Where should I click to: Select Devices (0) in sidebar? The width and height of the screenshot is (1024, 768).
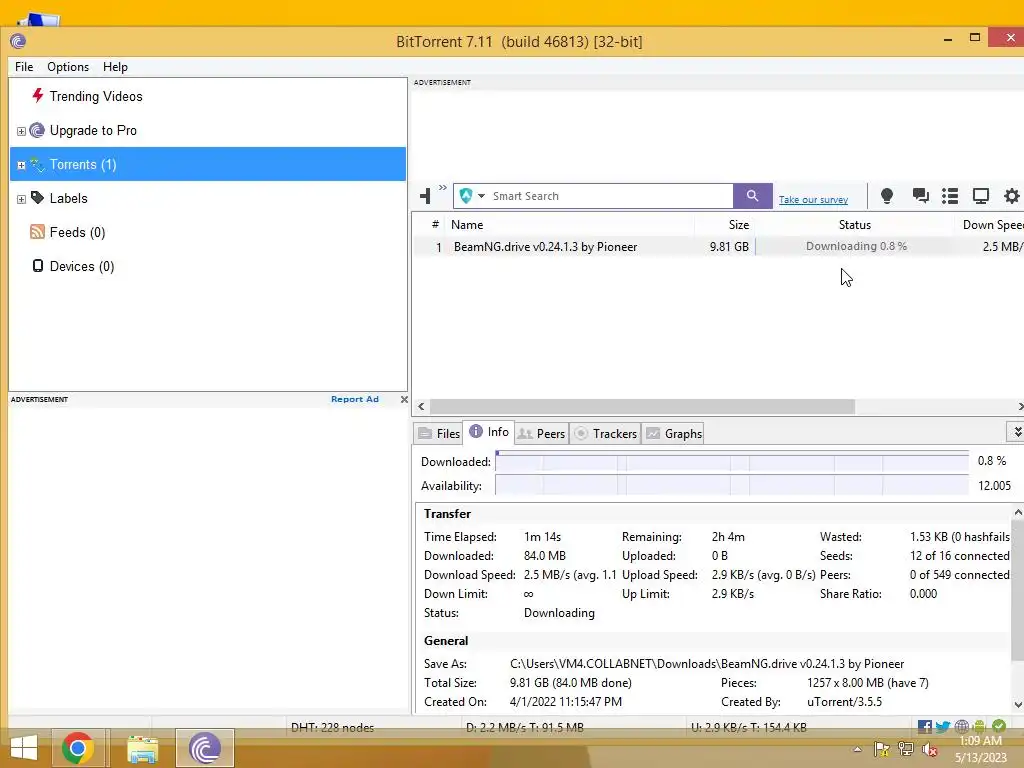point(82,266)
